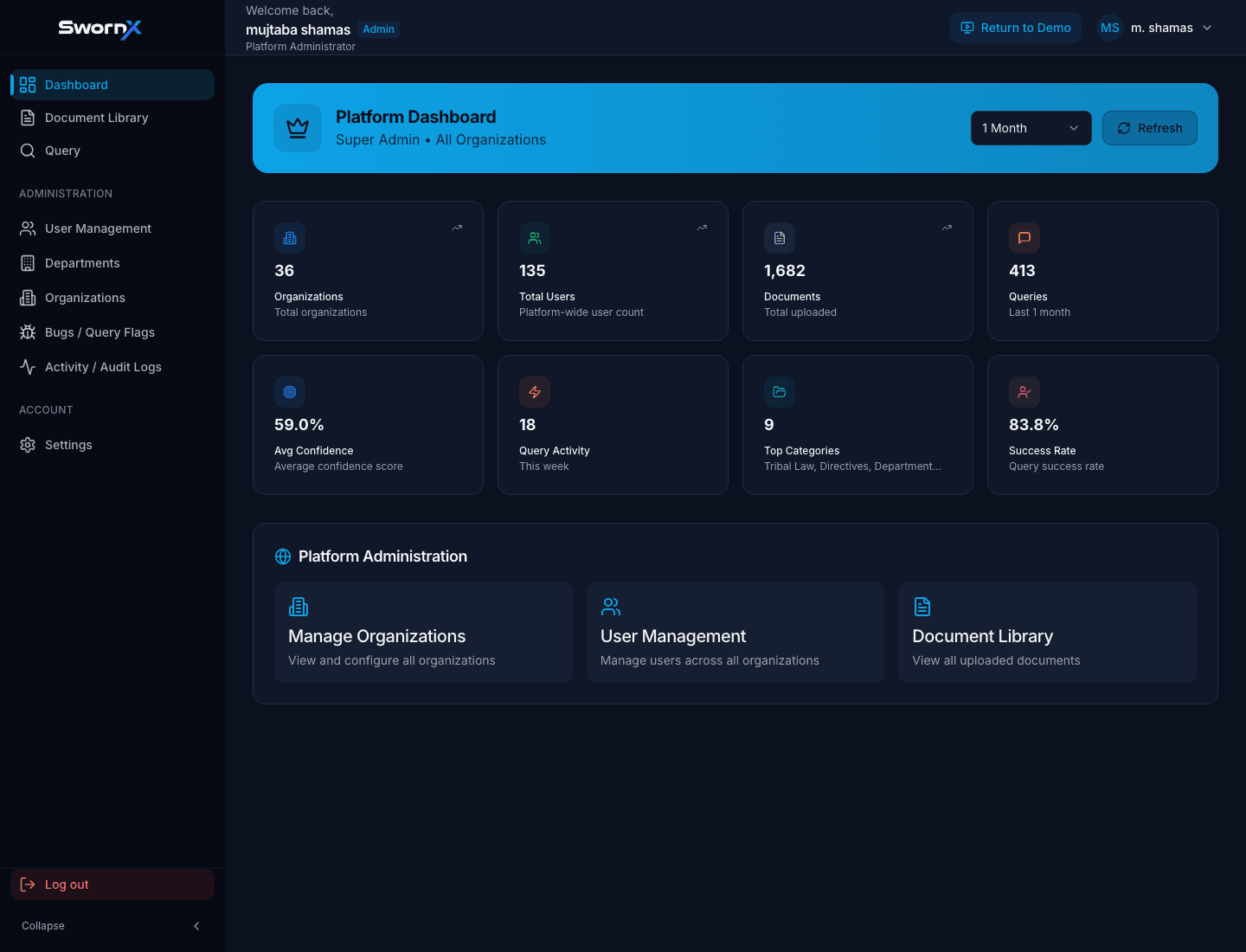
Task: Click the 135 total users count
Action: point(532,271)
